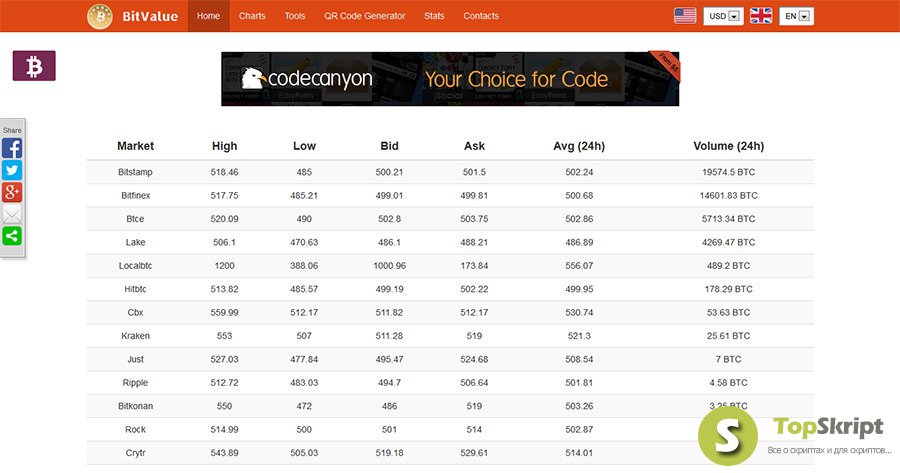Click the purple Bitcoin badge icon
Image resolution: width=900 pixels, height=473 pixels.
point(34,65)
